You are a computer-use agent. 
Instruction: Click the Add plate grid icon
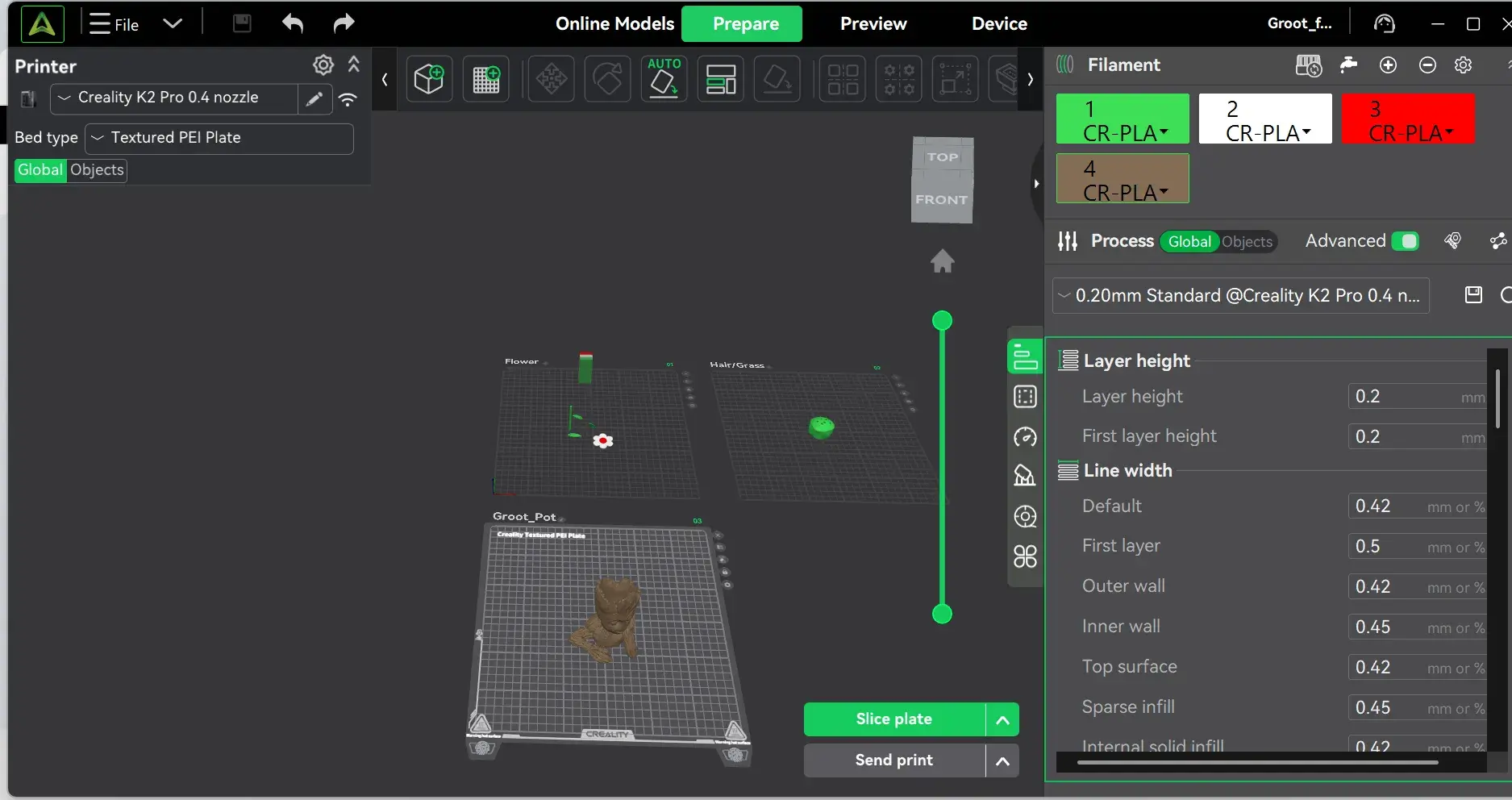point(485,79)
